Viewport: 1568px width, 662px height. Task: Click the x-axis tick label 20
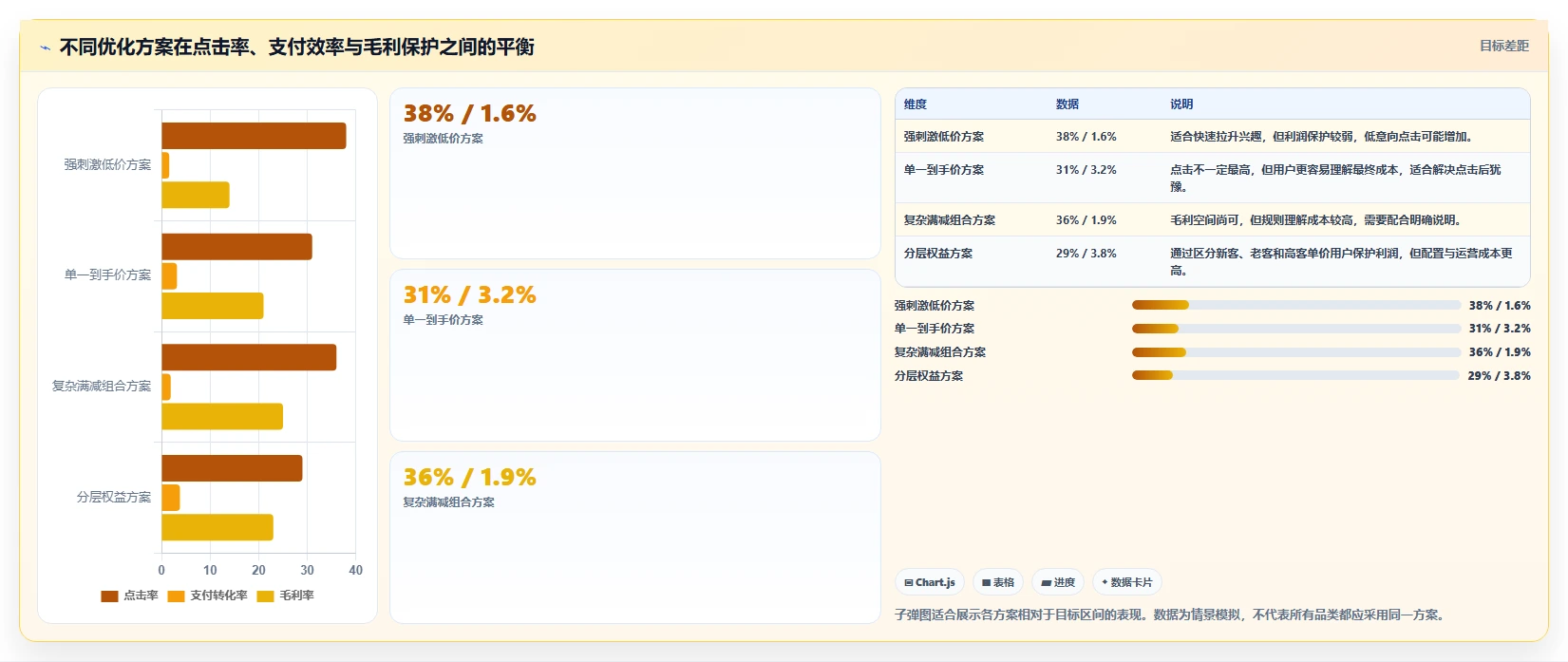coord(258,571)
